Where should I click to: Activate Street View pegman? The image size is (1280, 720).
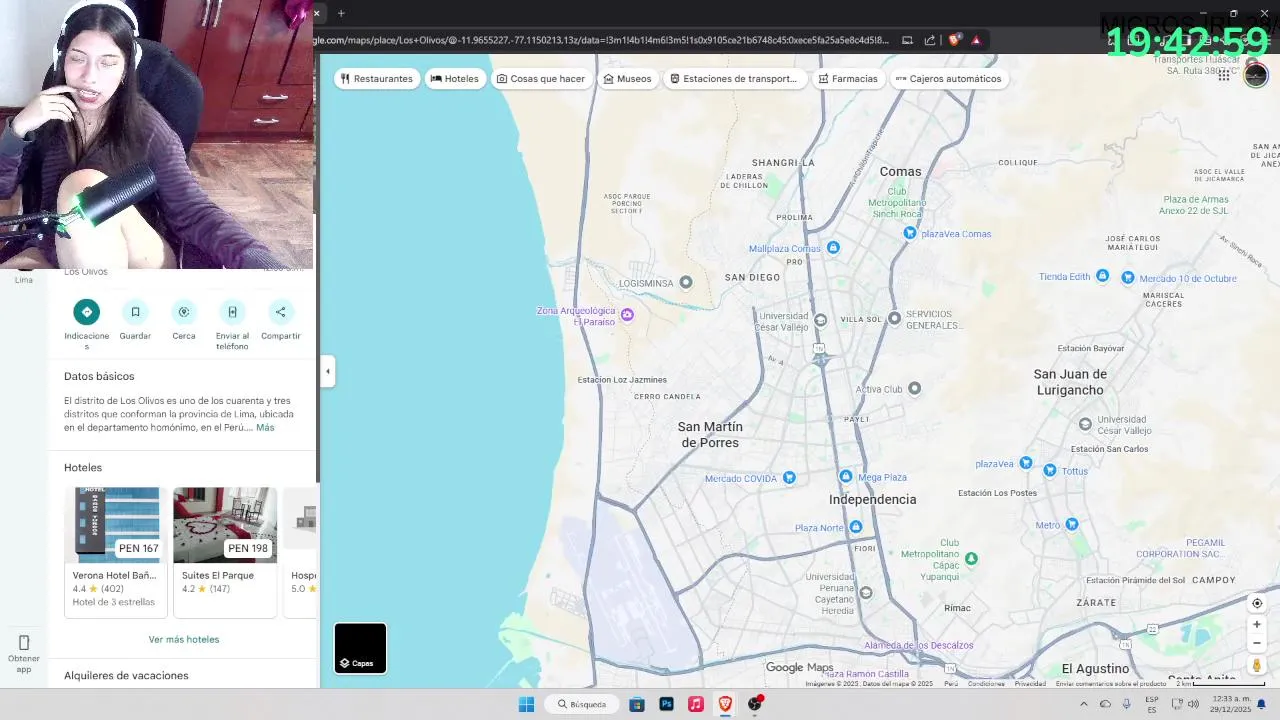point(1257,665)
